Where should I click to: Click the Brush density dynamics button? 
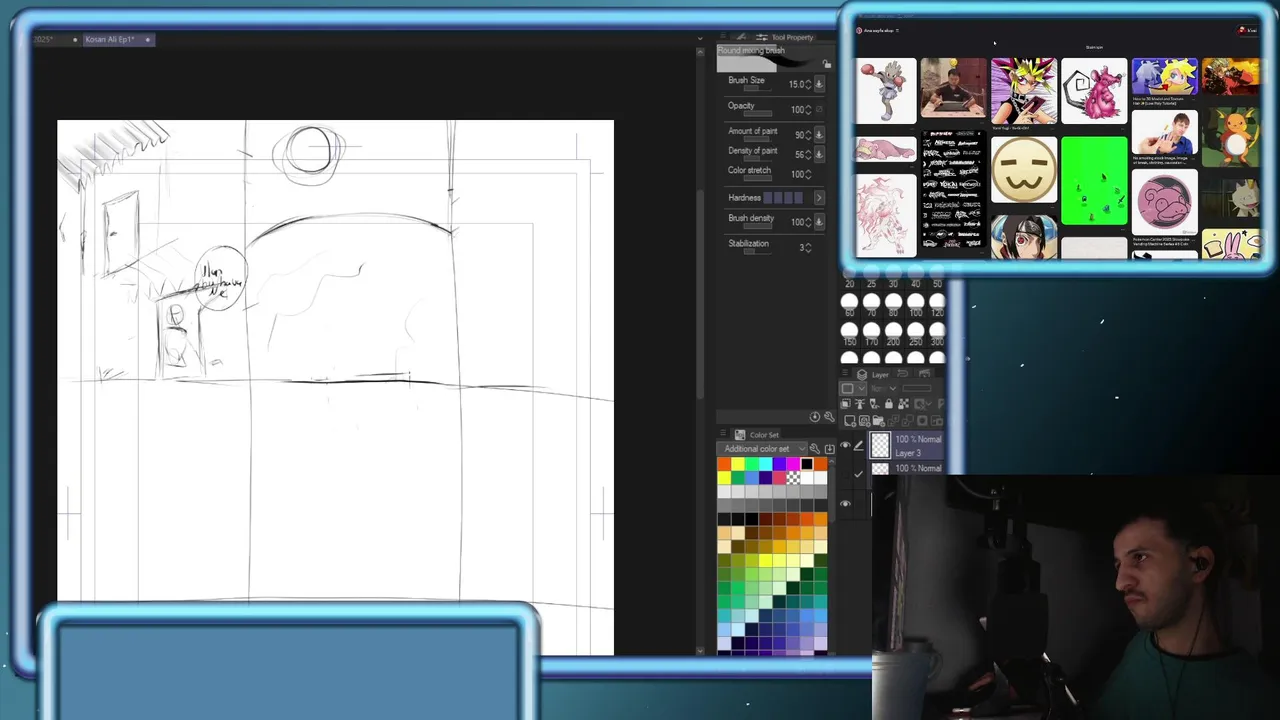point(819,222)
